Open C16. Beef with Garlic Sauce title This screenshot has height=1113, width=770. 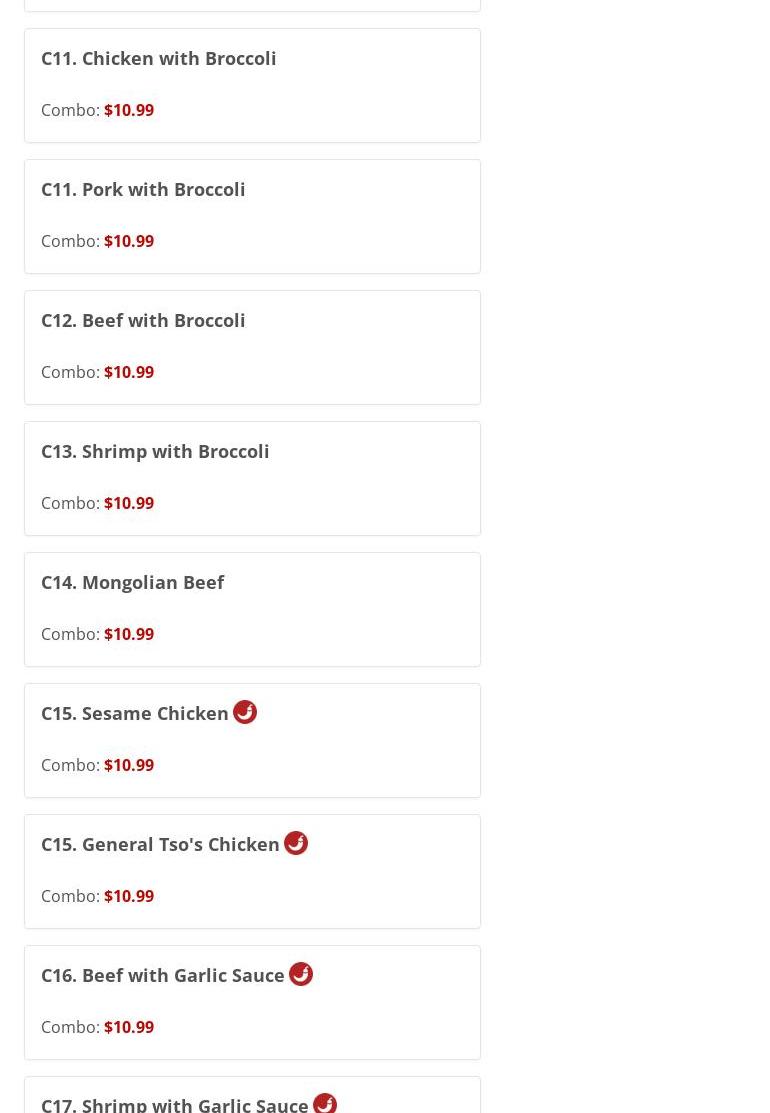coord(163,975)
